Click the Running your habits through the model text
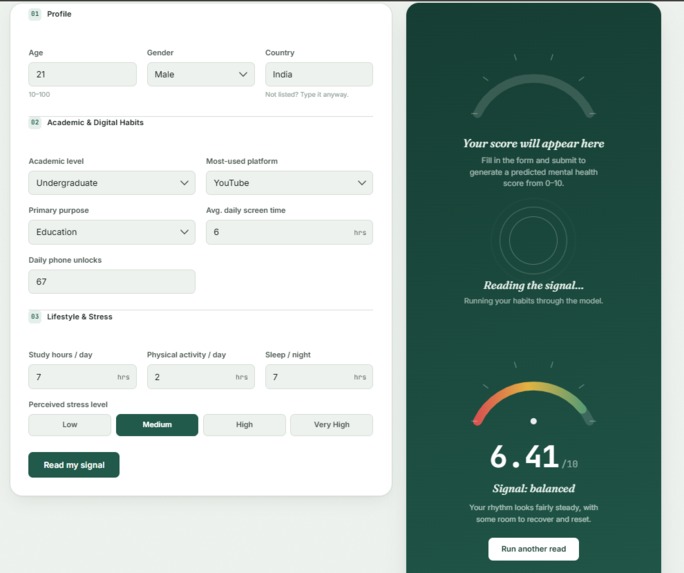Image resolution: width=684 pixels, height=573 pixels. pyautogui.click(x=534, y=301)
